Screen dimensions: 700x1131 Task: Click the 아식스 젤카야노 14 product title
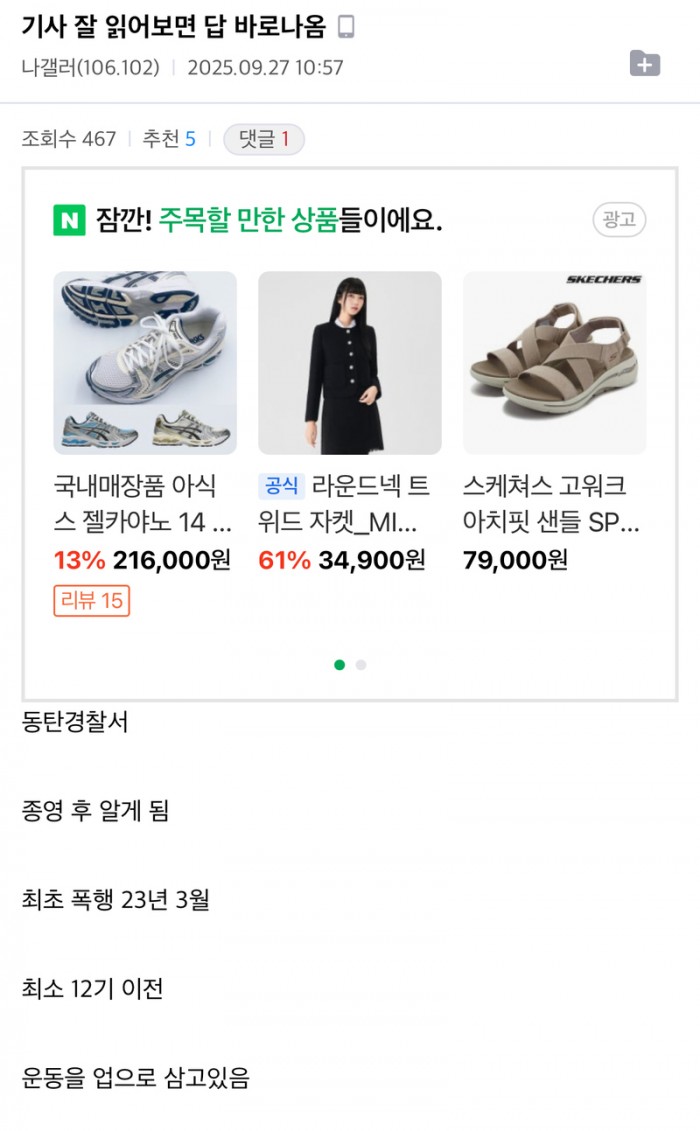point(143,504)
